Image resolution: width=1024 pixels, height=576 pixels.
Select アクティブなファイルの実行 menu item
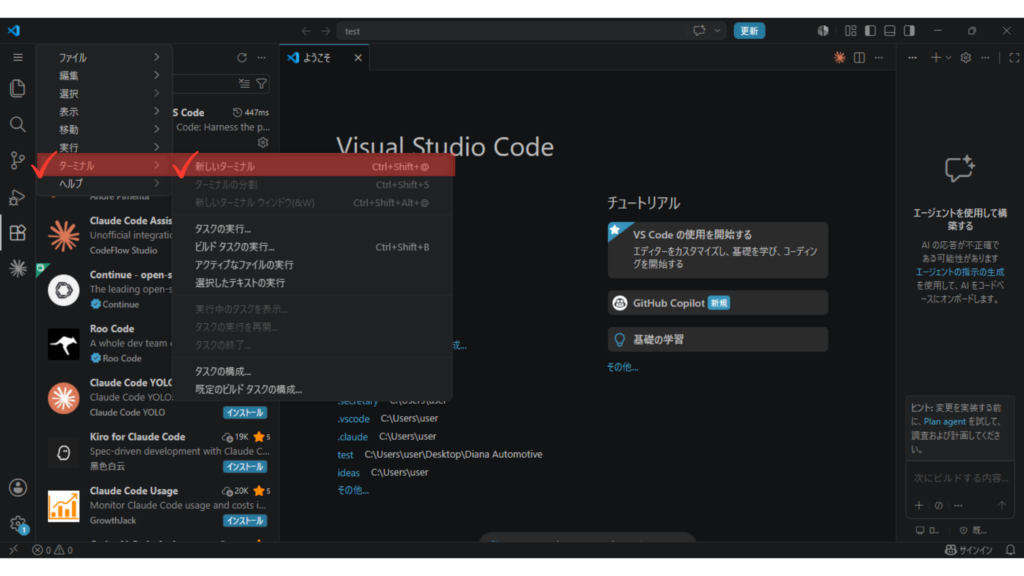(x=313, y=264)
